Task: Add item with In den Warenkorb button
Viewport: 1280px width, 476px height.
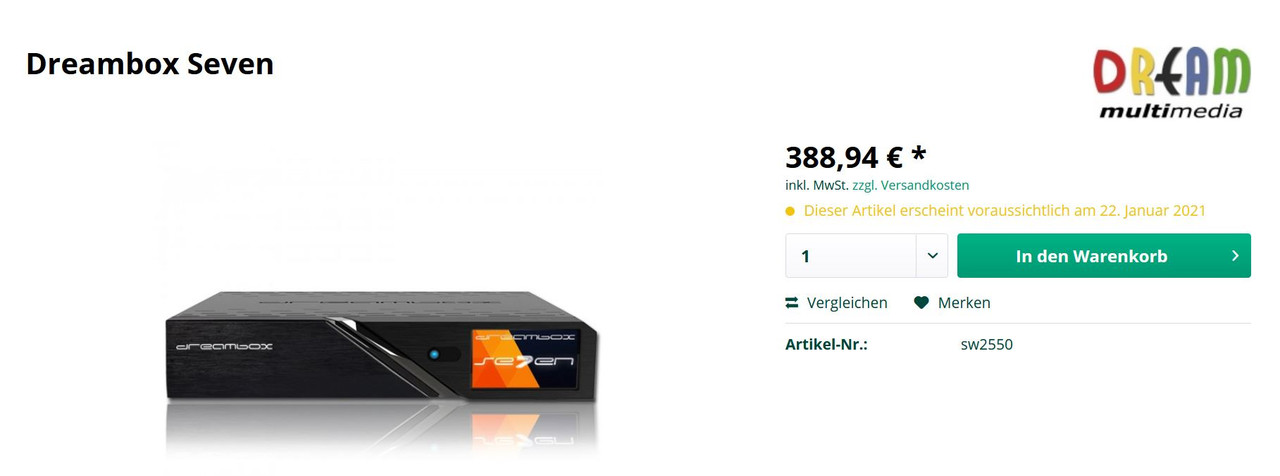Action: [1104, 256]
